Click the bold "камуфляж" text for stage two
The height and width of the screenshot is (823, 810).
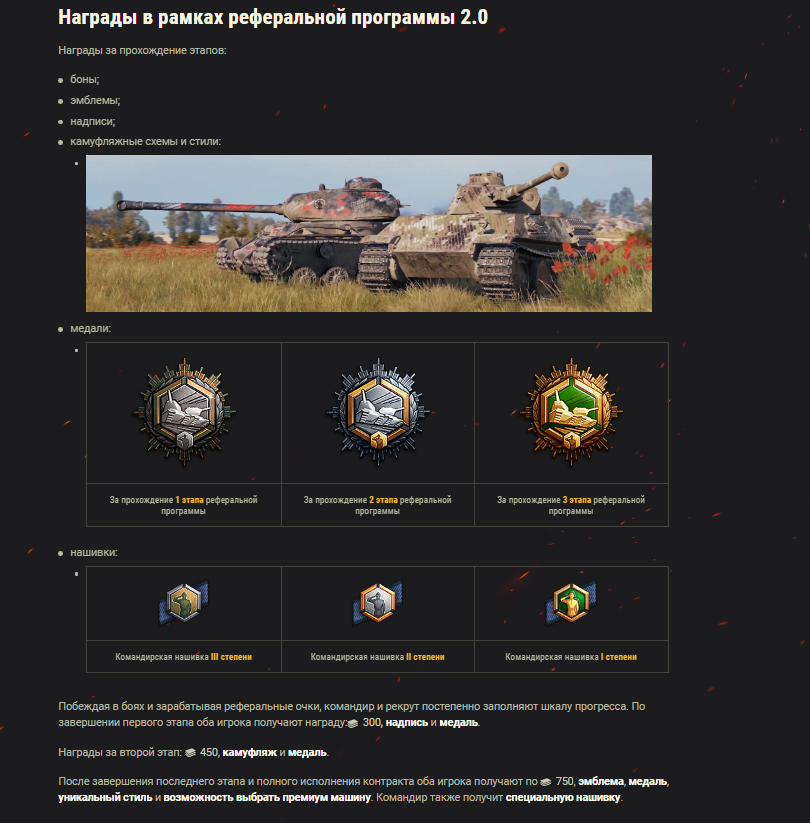pos(249,752)
